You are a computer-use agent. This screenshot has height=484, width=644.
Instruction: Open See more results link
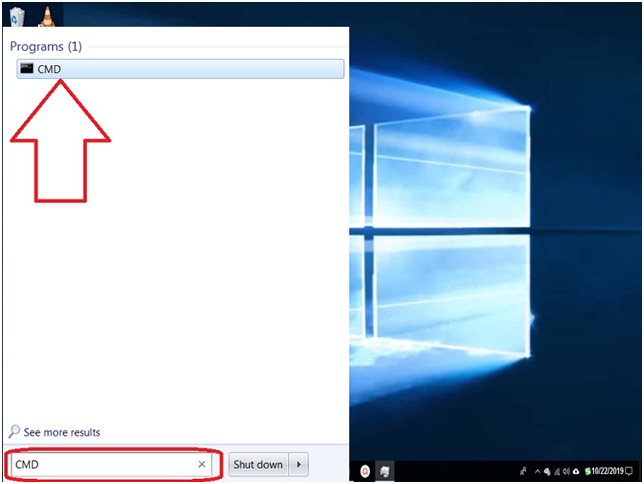point(62,432)
